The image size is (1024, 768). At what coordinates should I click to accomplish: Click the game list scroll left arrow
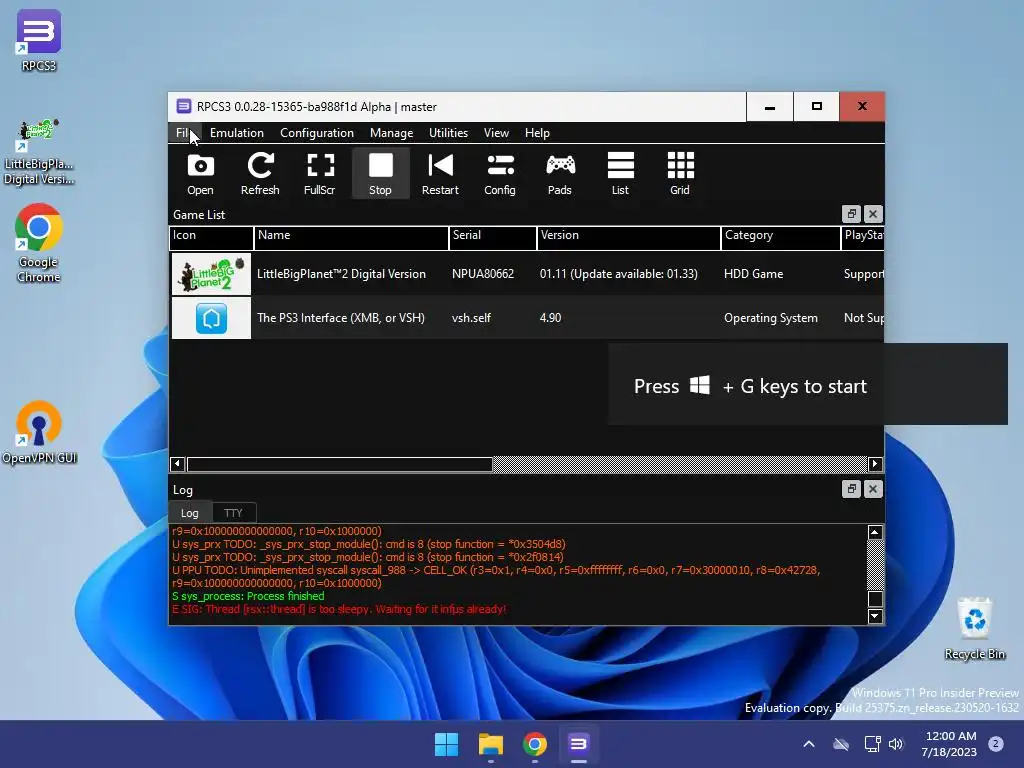(177, 464)
